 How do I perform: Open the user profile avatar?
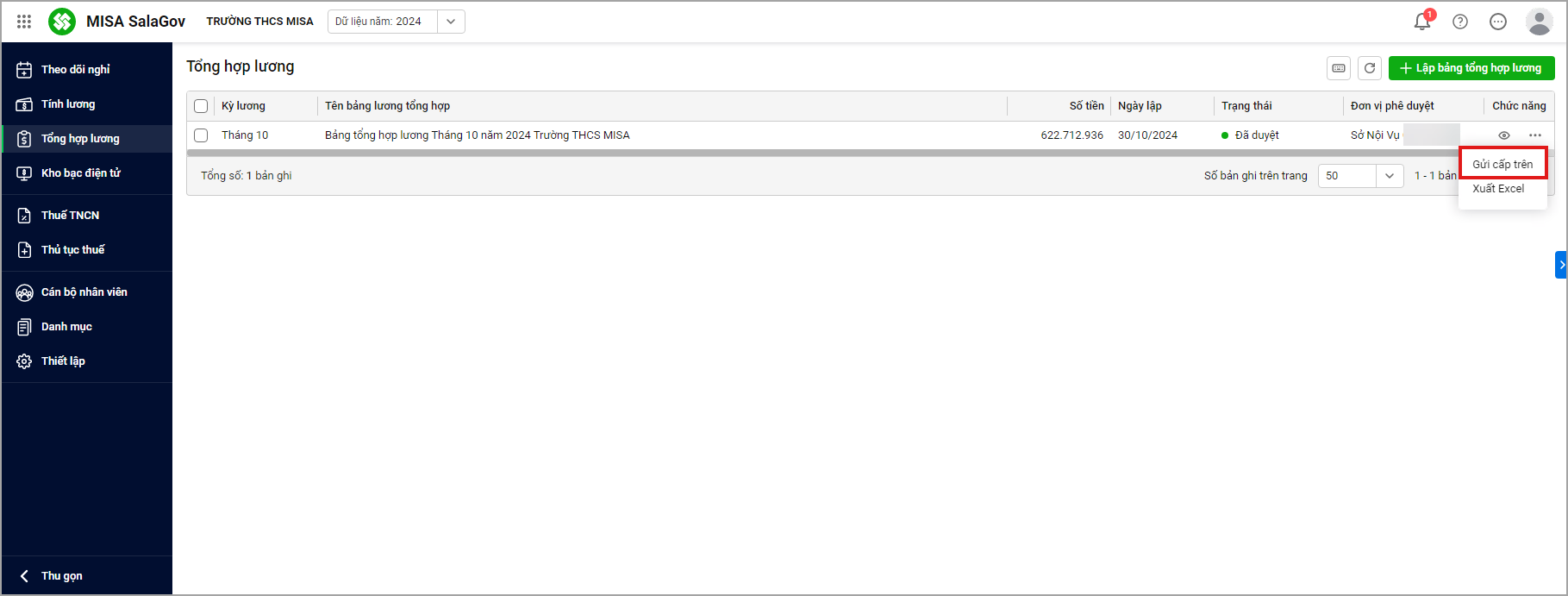[1539, 22]
